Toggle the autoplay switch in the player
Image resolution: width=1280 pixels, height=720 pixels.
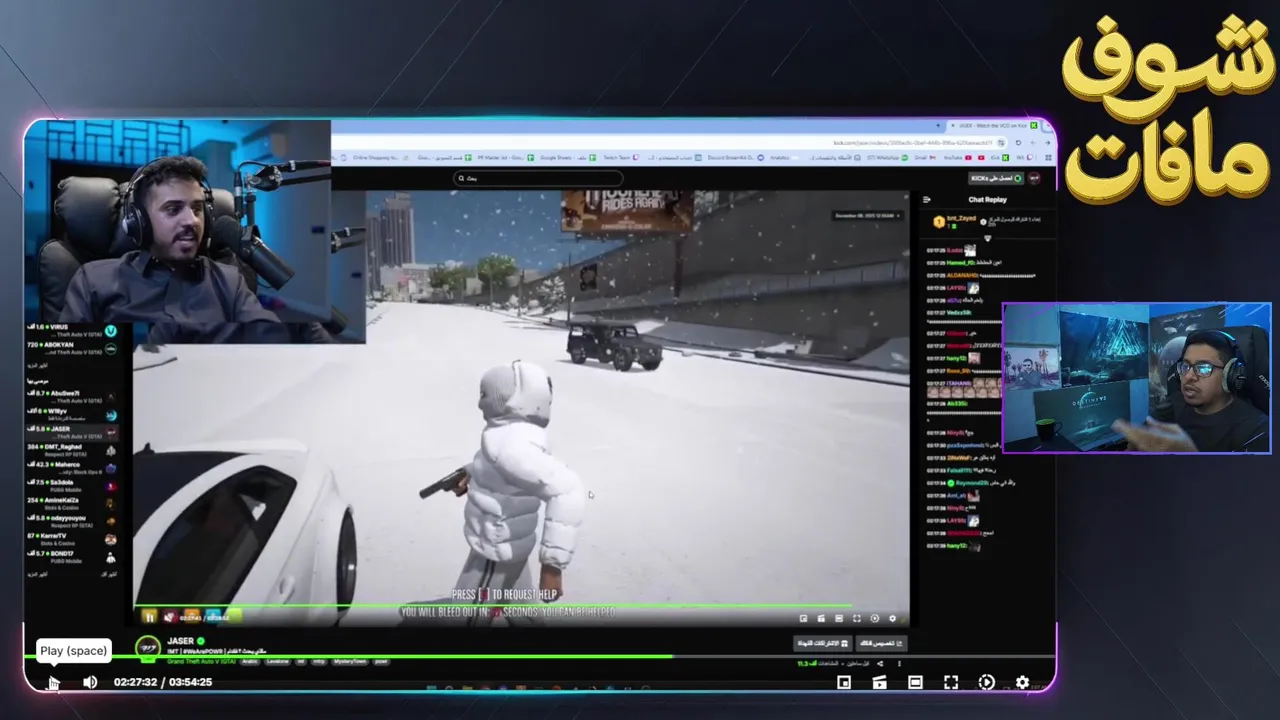tap(986, 682)
